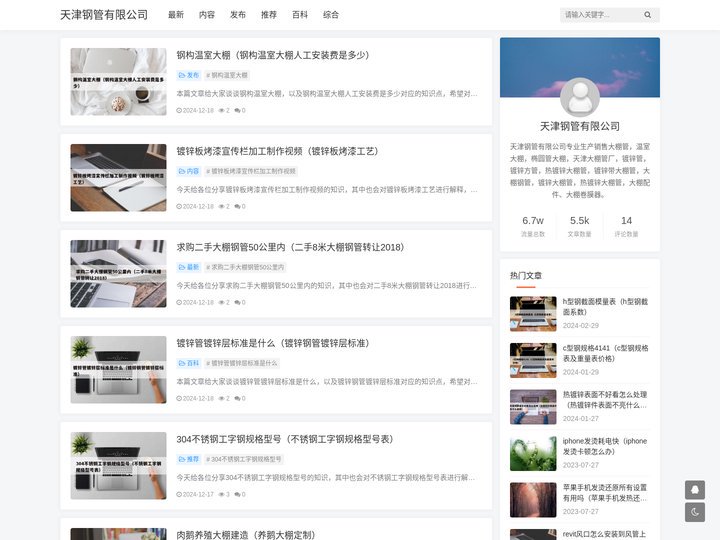
Task: Click excerpt text of 镀锌管镀锌层标准 article
Action: [327, 382]
